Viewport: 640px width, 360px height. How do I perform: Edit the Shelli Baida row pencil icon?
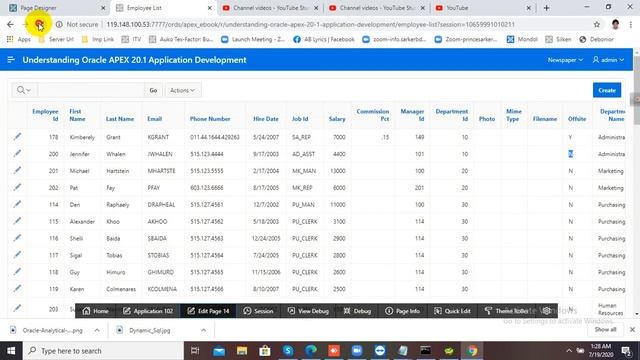17,238
